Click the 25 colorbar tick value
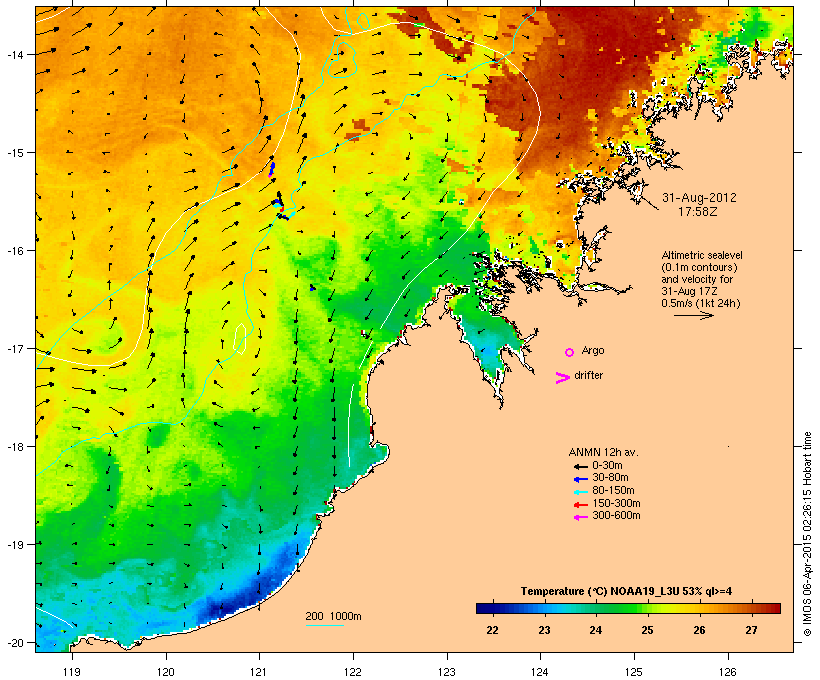 647,630
